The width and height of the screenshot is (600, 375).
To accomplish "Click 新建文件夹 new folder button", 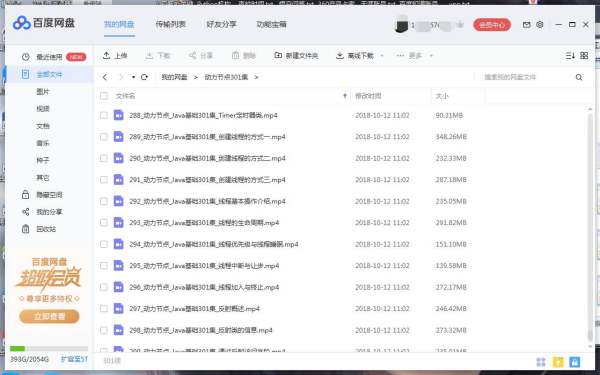I will click(296, 56).
